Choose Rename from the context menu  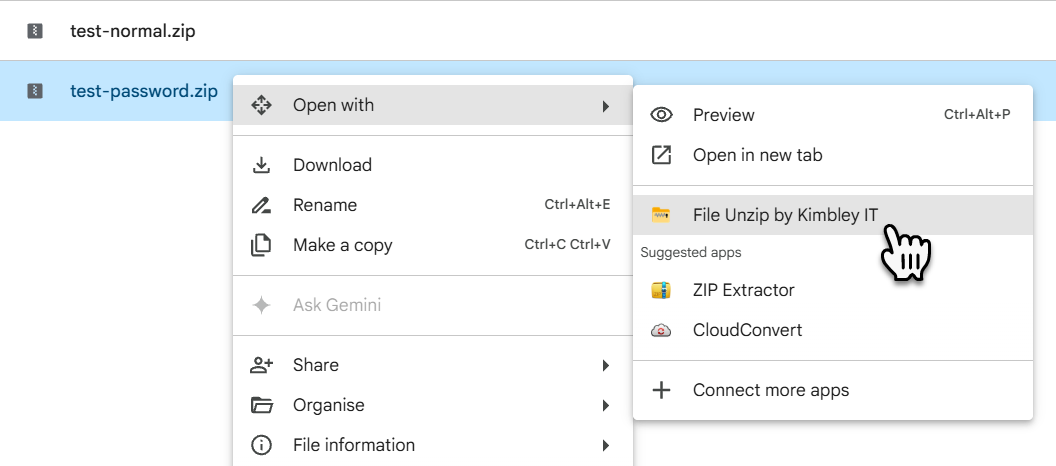pyautogui.click(x=433, y=205)
